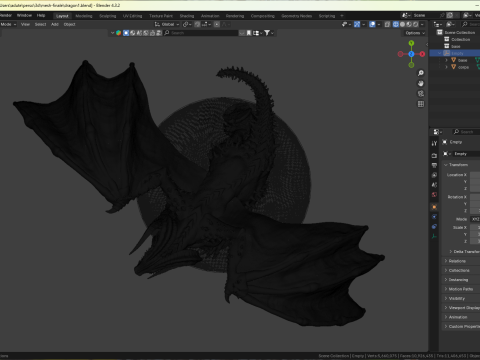Screen dimensions: 480x360
Task: Toggle camera view icon in viewport
Action: (421, 94)
